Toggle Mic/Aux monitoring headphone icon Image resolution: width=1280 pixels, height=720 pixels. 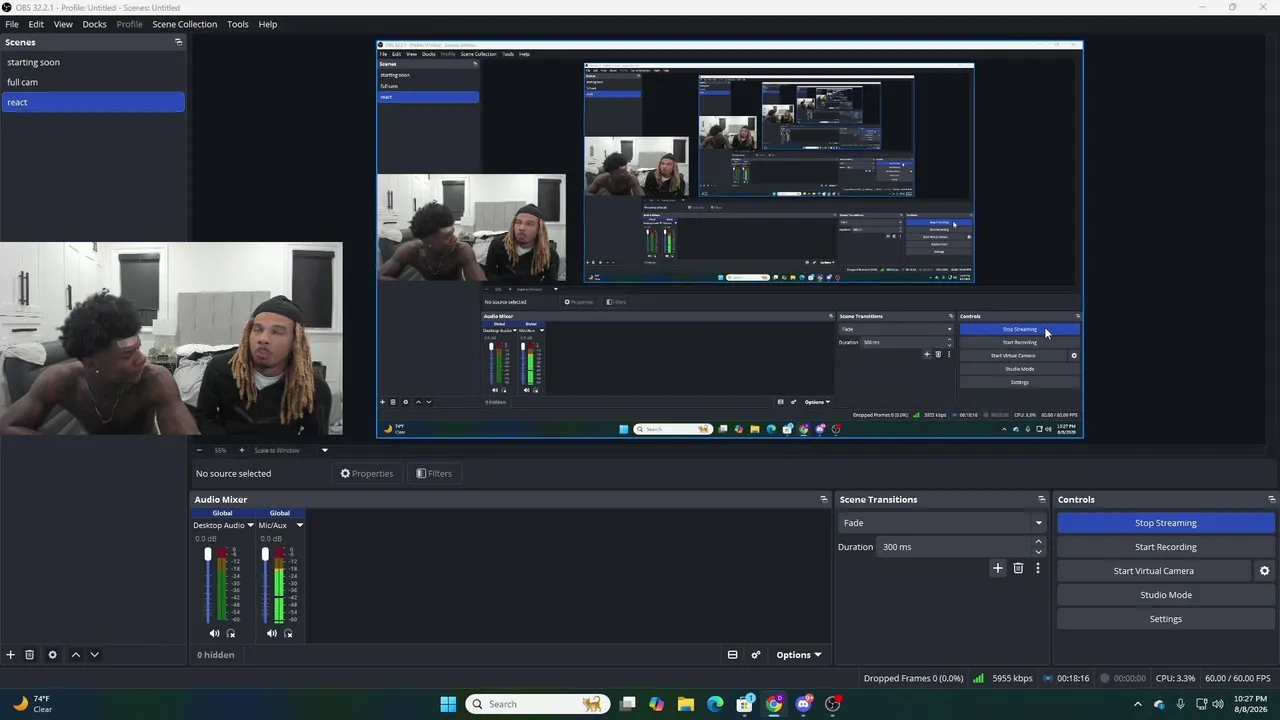[x=288, y=633]
